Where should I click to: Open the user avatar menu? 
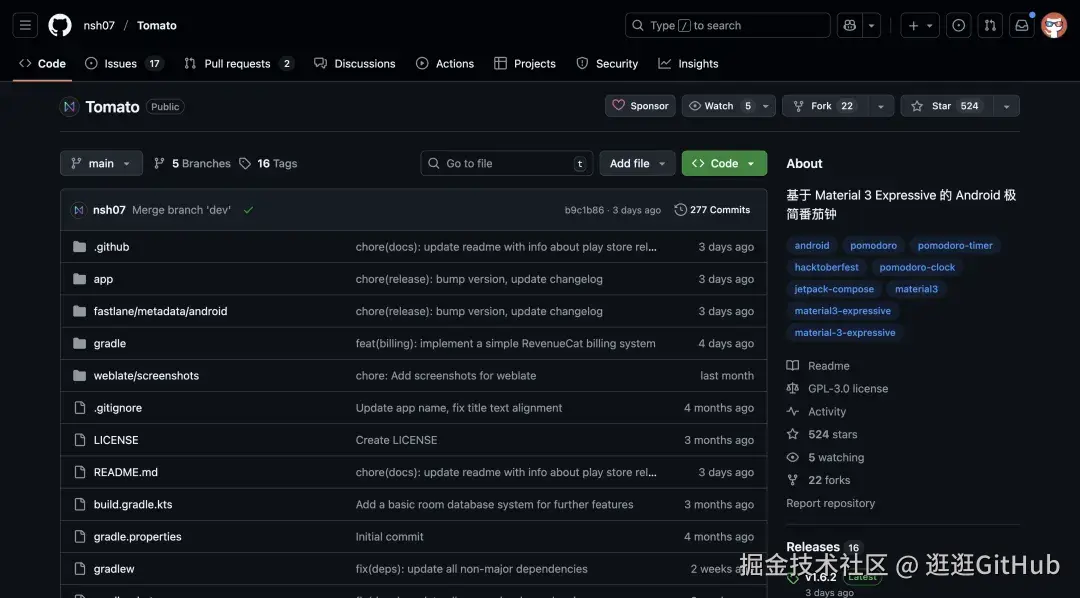tap(1054, 25)
